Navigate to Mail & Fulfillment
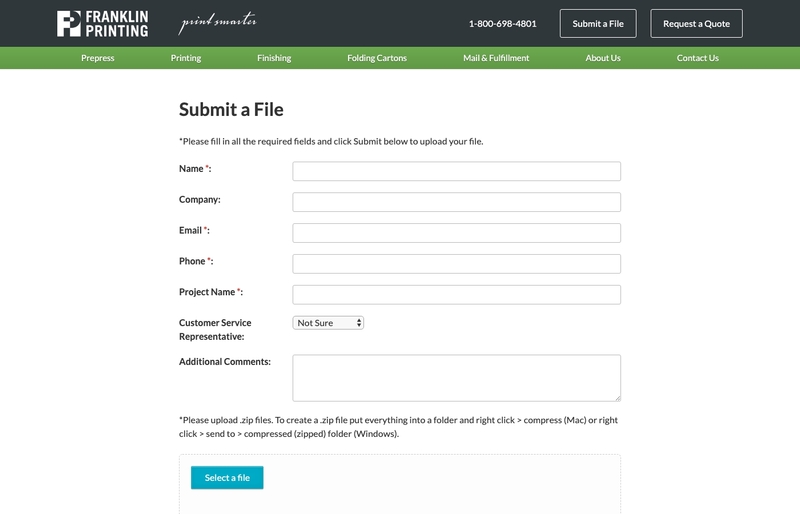The image size is (800, 514). tap(496, 58)
